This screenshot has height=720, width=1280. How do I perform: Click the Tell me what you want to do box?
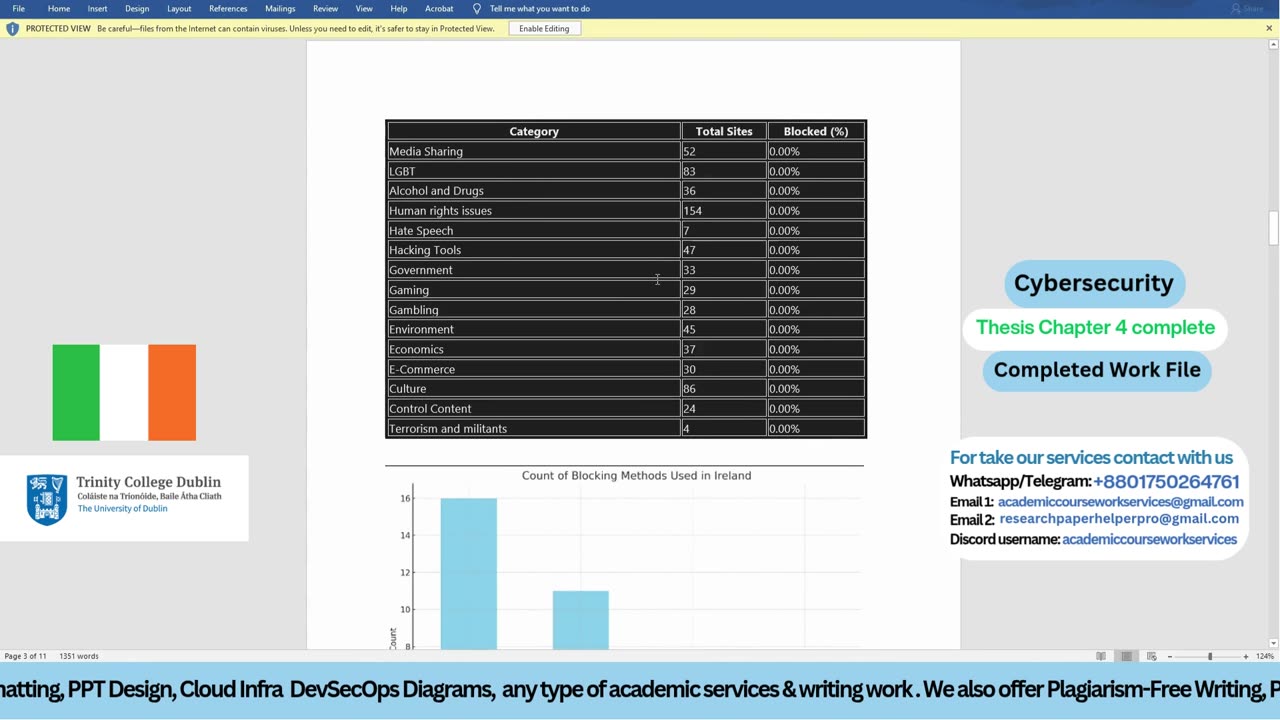coord(539,8)
